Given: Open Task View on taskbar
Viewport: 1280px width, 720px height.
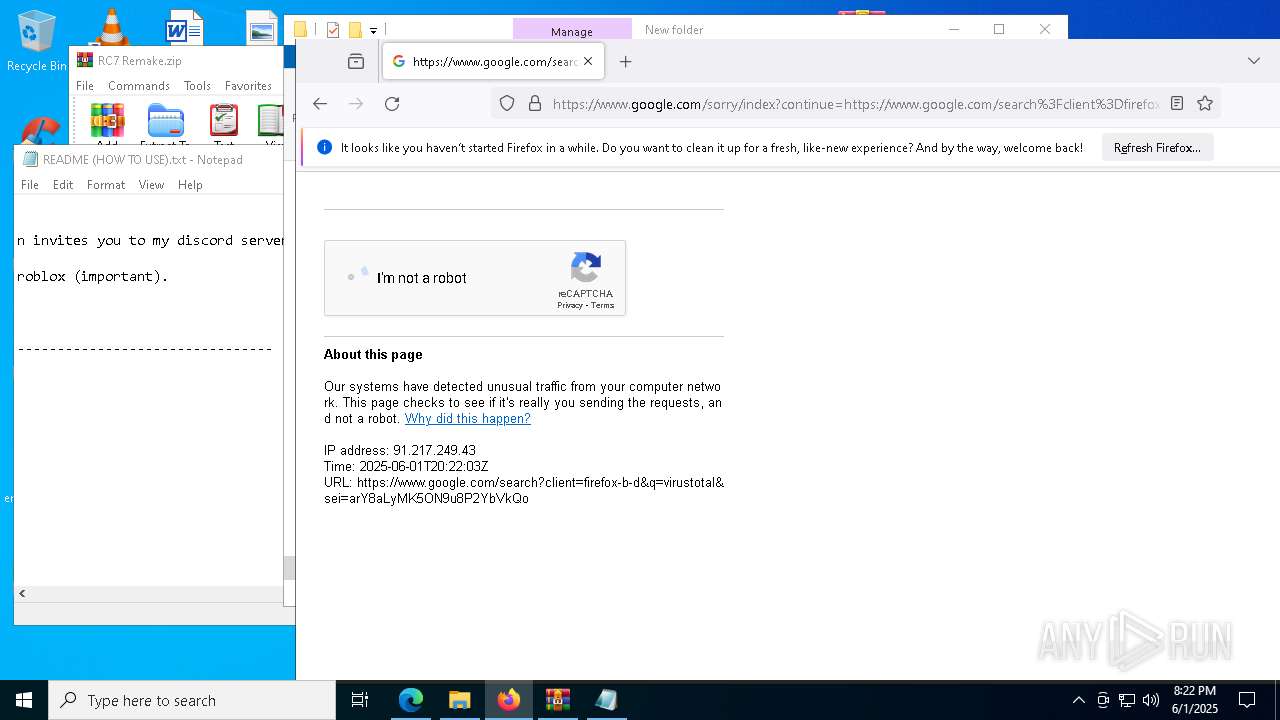Looking at the screenshot, I should (360, 700).
